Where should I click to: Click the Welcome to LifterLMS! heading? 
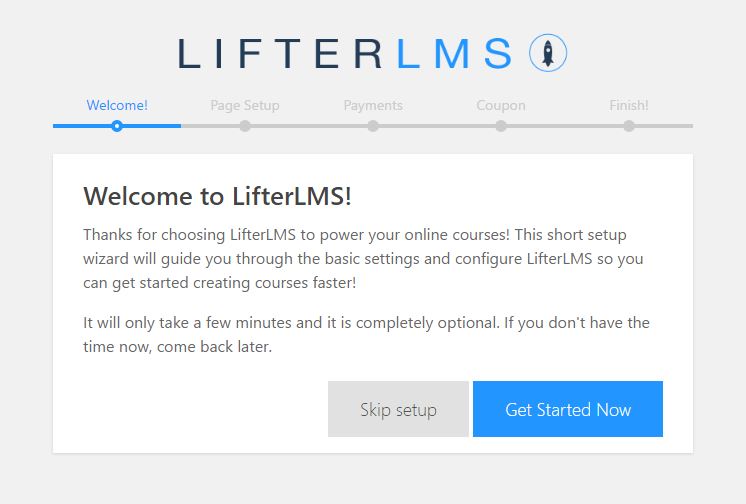(217, 196)
